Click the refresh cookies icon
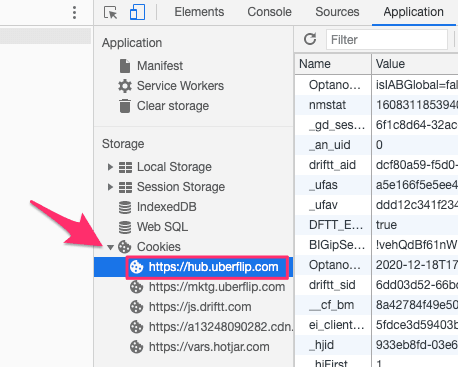This screenshot has width=458, height=367. pos(310,39)
